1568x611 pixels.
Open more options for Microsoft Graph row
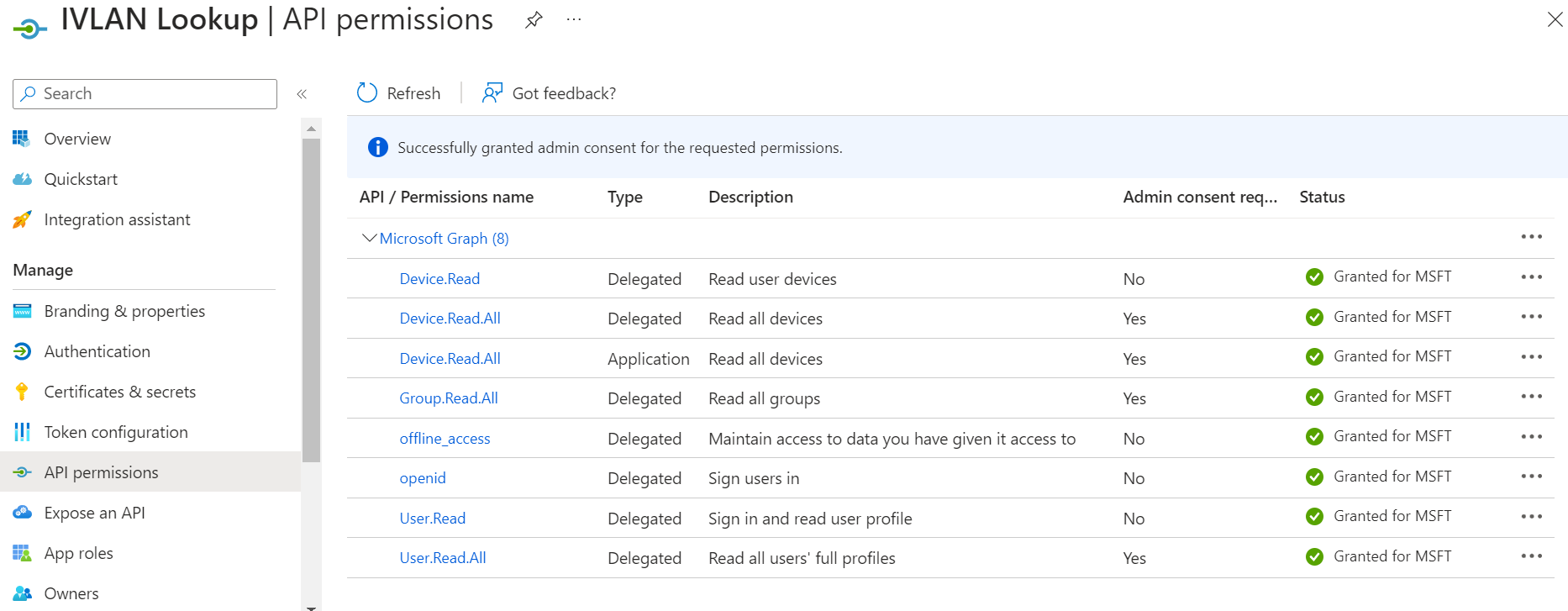click(1531, 237)
